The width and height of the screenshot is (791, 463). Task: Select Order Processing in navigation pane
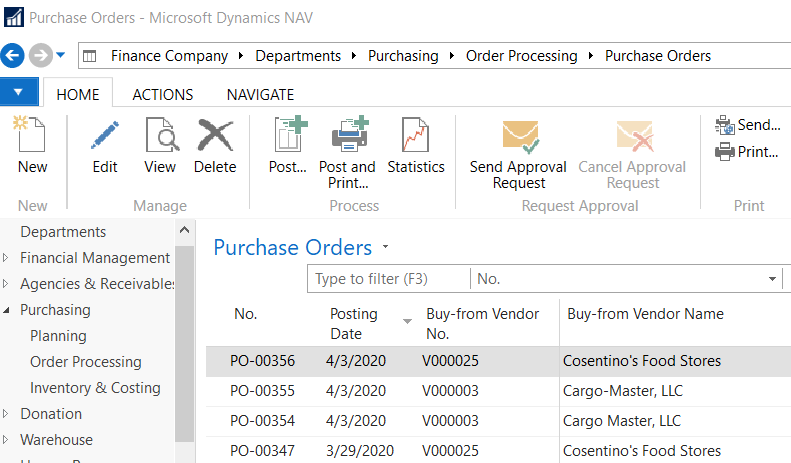[x=86, y=362]
